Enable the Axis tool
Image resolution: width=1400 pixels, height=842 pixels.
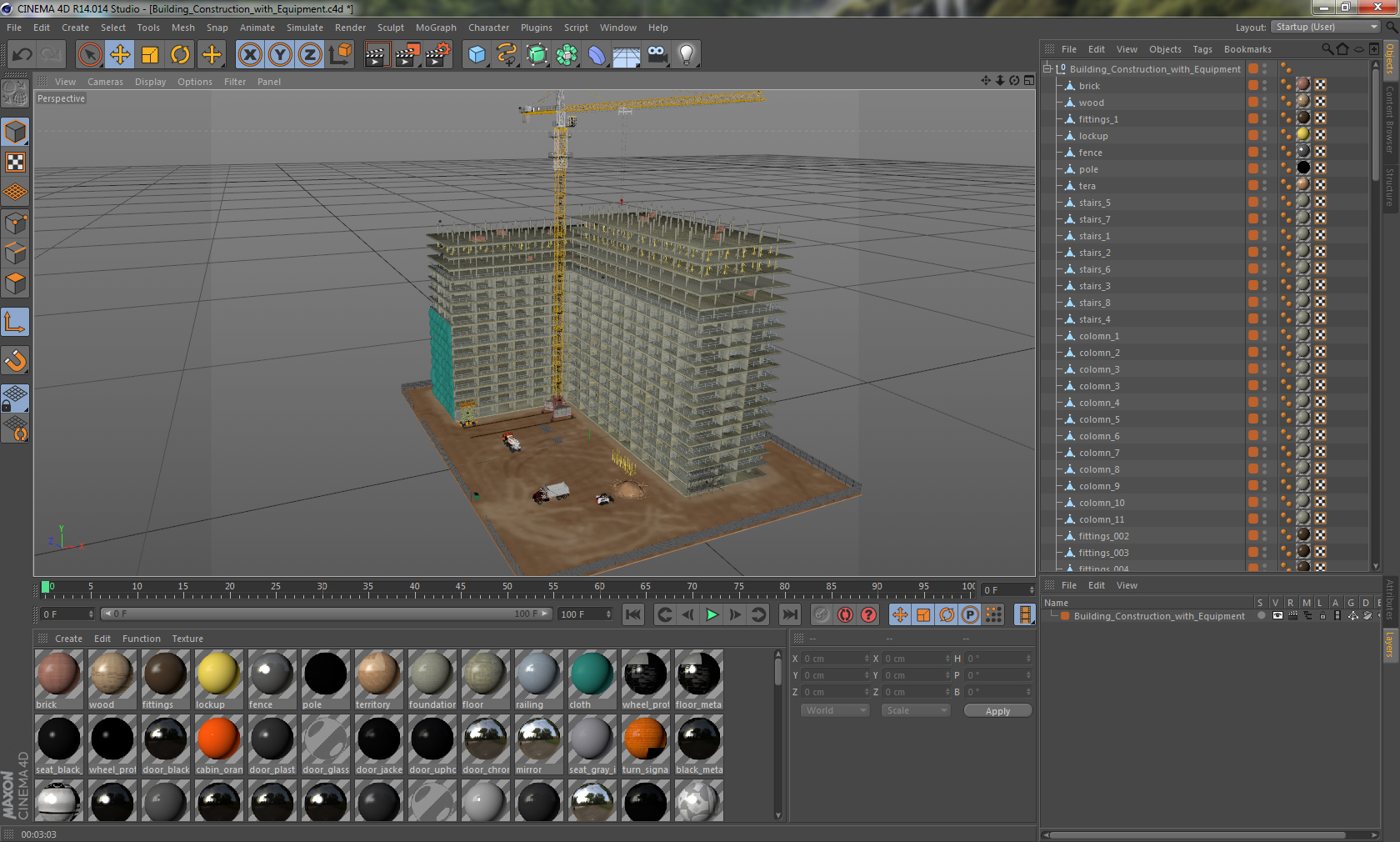pyautogui.click(x=16, y=322)
